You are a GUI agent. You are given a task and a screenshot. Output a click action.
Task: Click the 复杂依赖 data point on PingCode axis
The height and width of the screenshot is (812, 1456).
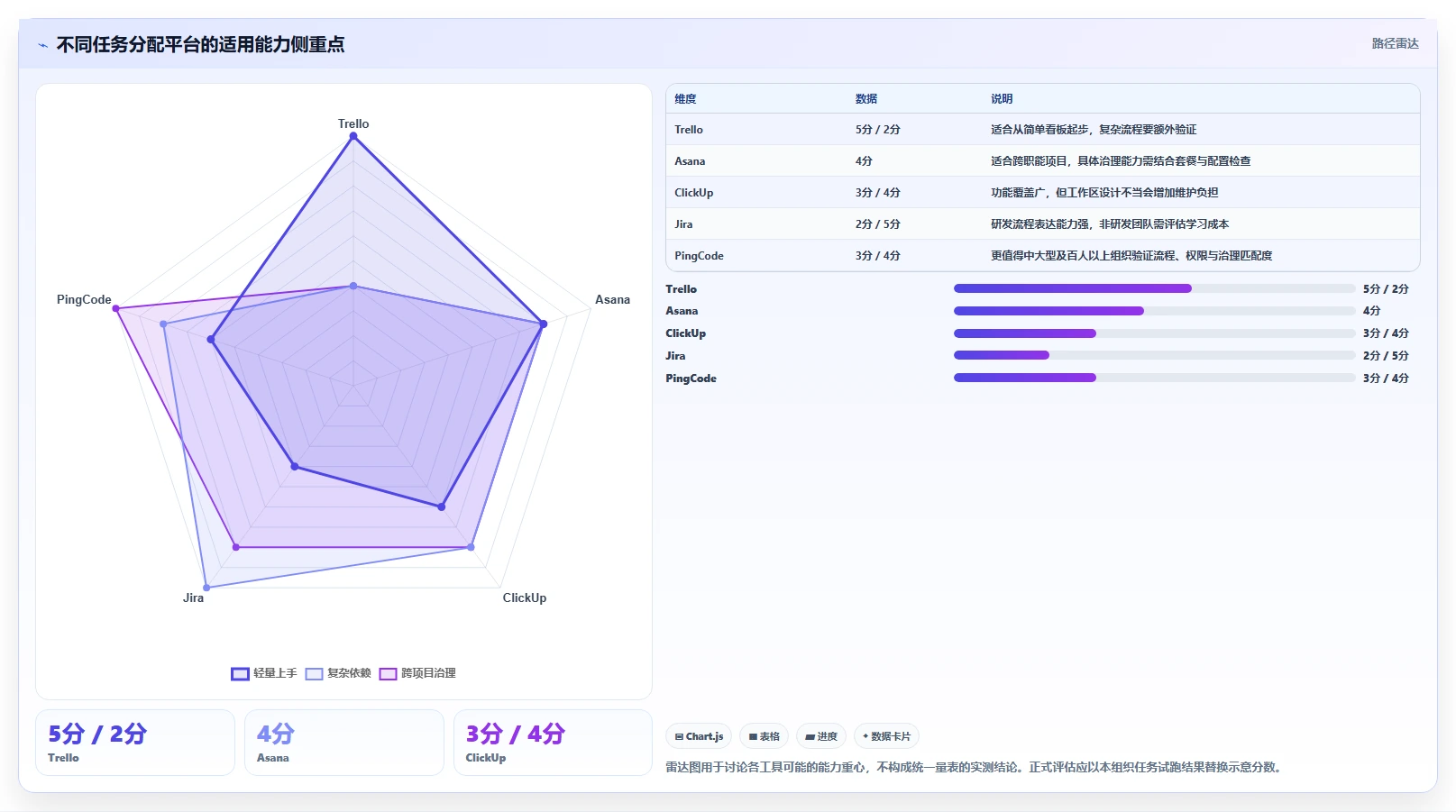pos(163,324)
